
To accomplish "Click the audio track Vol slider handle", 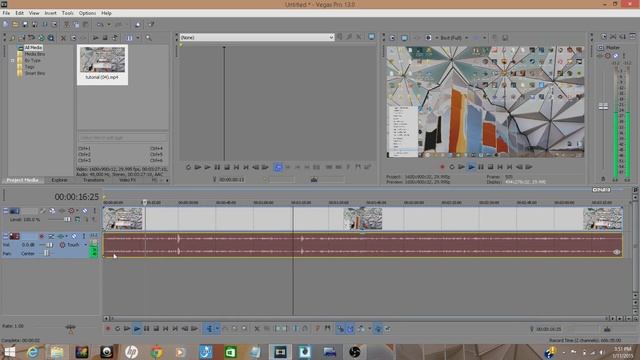I will 50,245.
